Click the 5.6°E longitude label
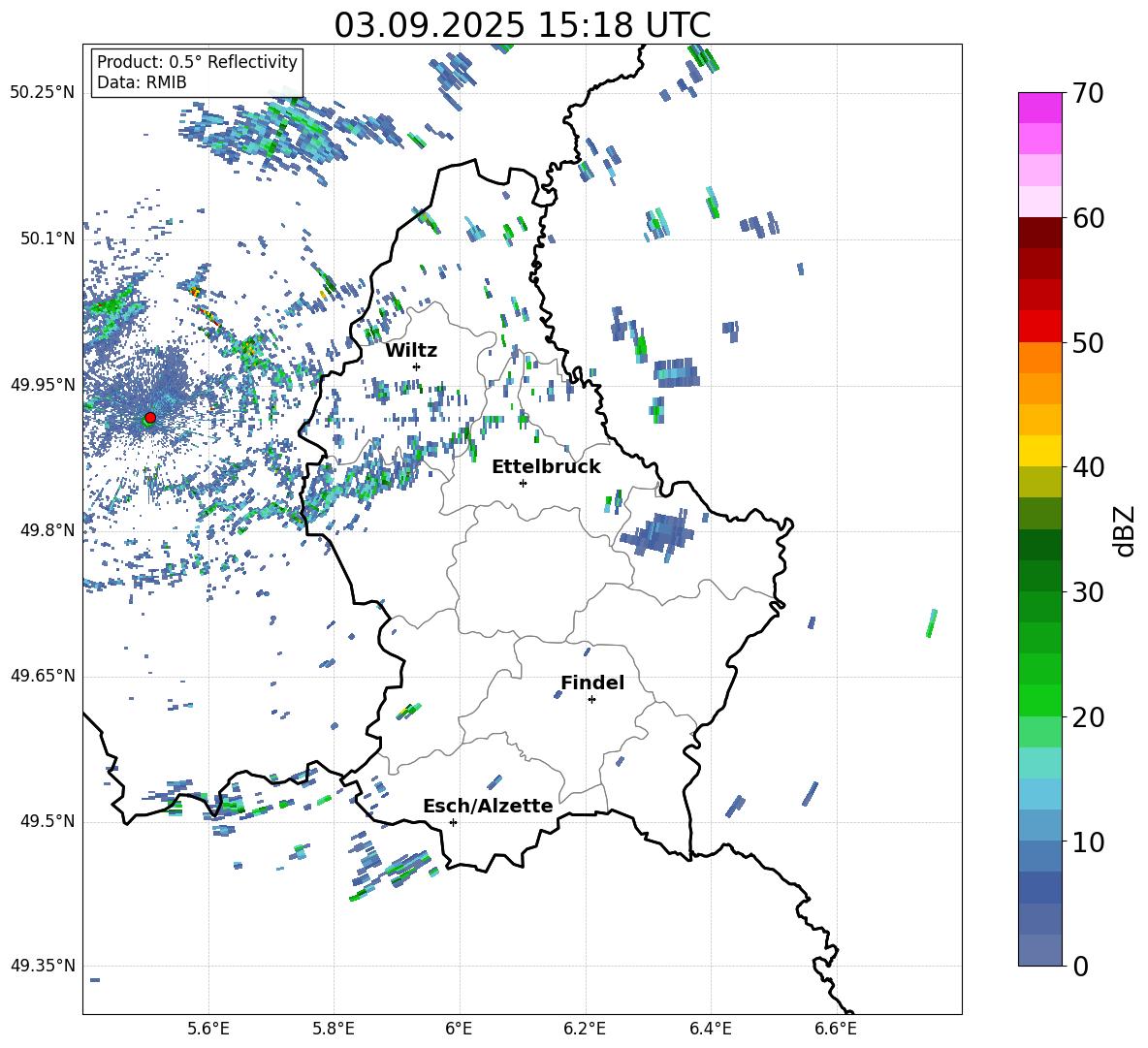This screenshot has height=1048, width=1148. [x=208, y=1029]
